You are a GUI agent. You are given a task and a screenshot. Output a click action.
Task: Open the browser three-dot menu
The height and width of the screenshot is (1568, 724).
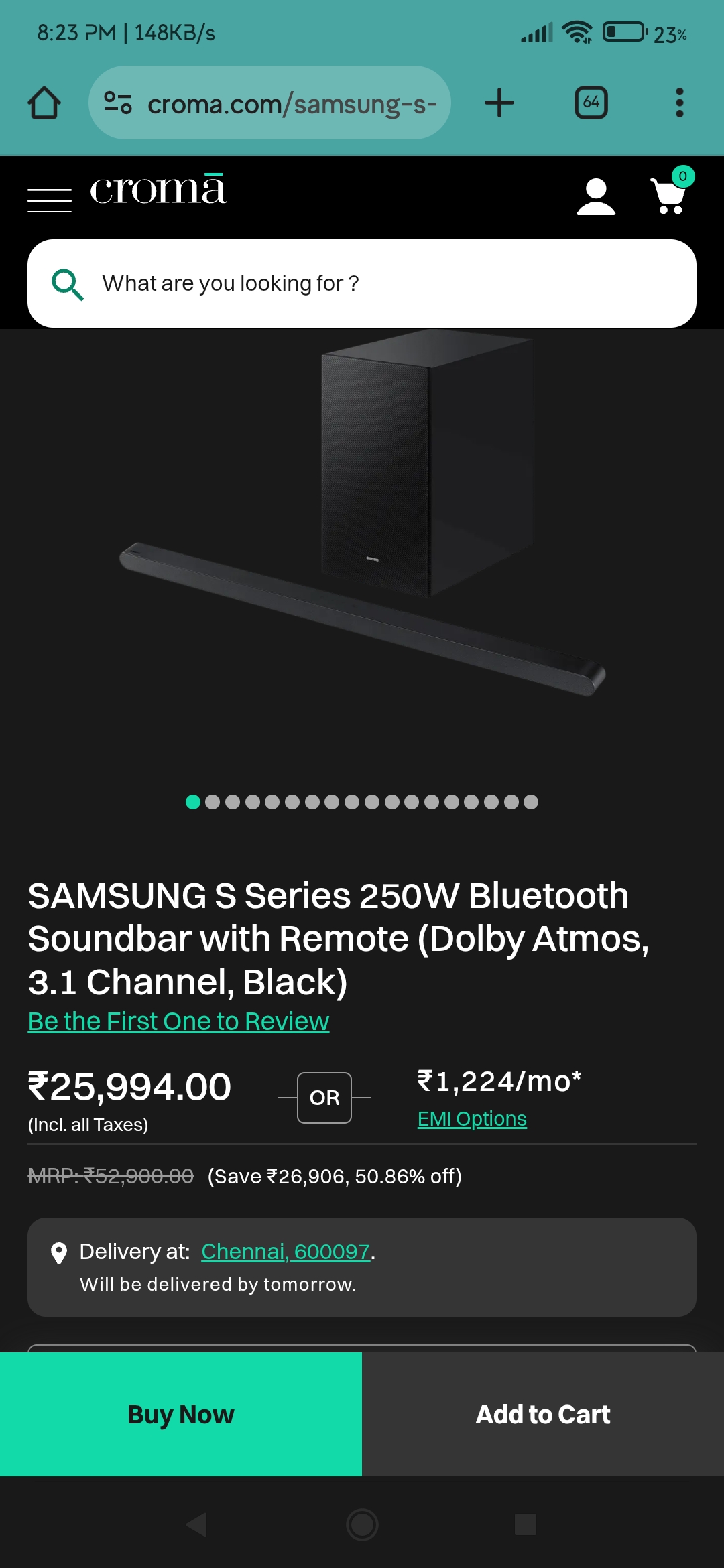pos(679,103)
